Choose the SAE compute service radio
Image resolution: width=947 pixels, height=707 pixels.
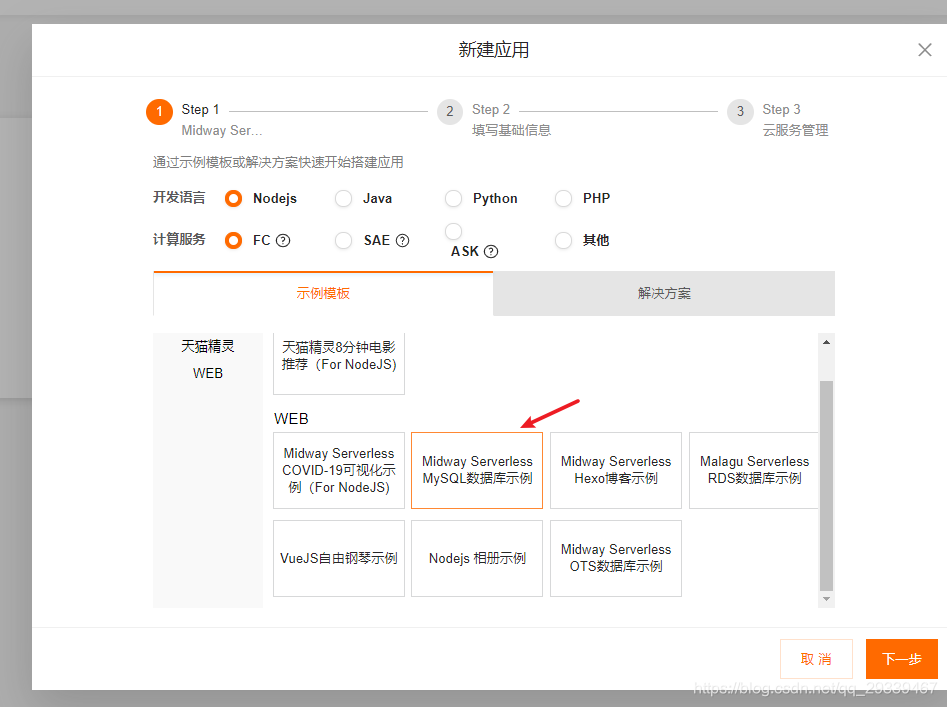coord(344,240)
